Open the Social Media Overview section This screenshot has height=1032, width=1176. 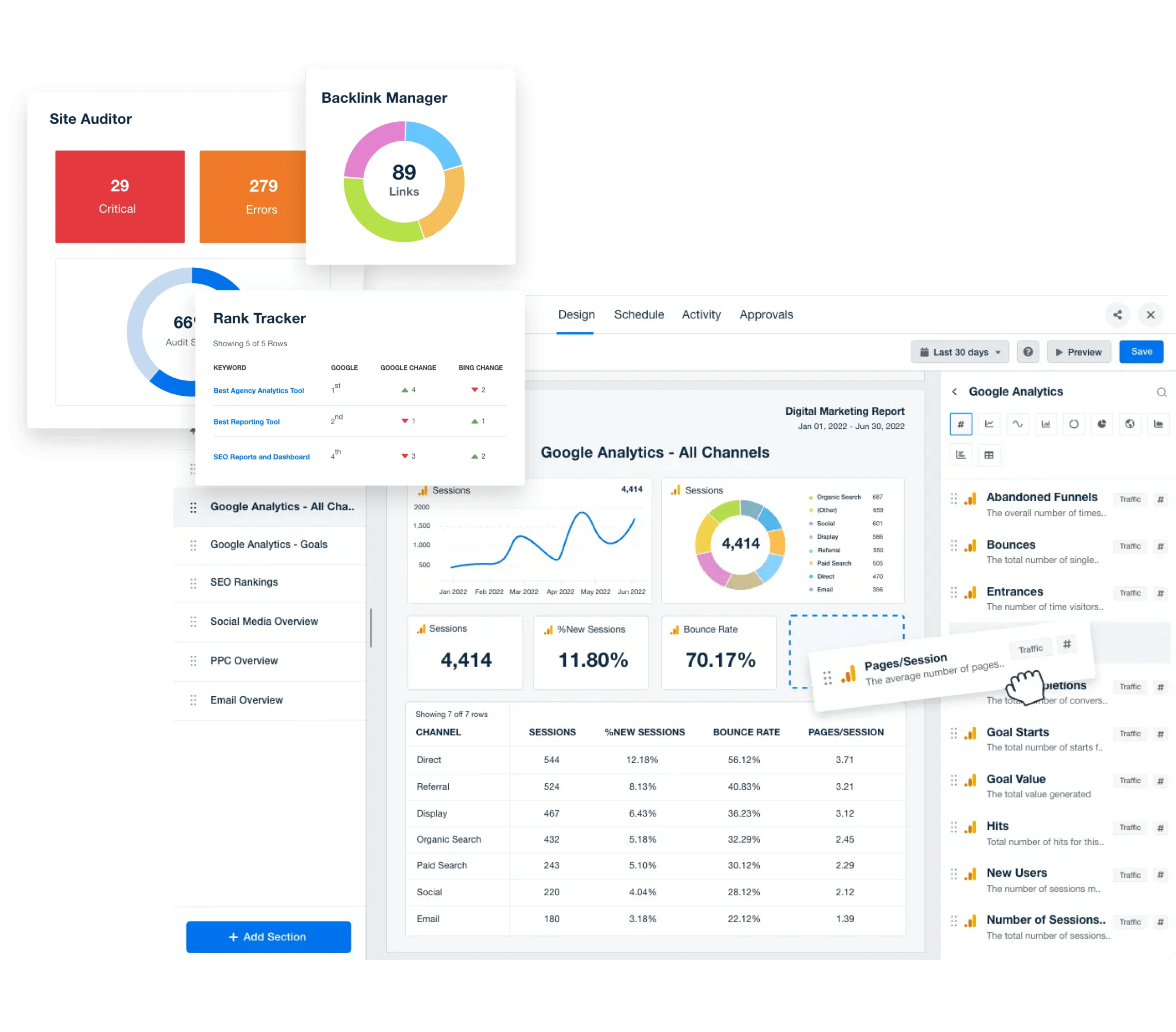270,622
